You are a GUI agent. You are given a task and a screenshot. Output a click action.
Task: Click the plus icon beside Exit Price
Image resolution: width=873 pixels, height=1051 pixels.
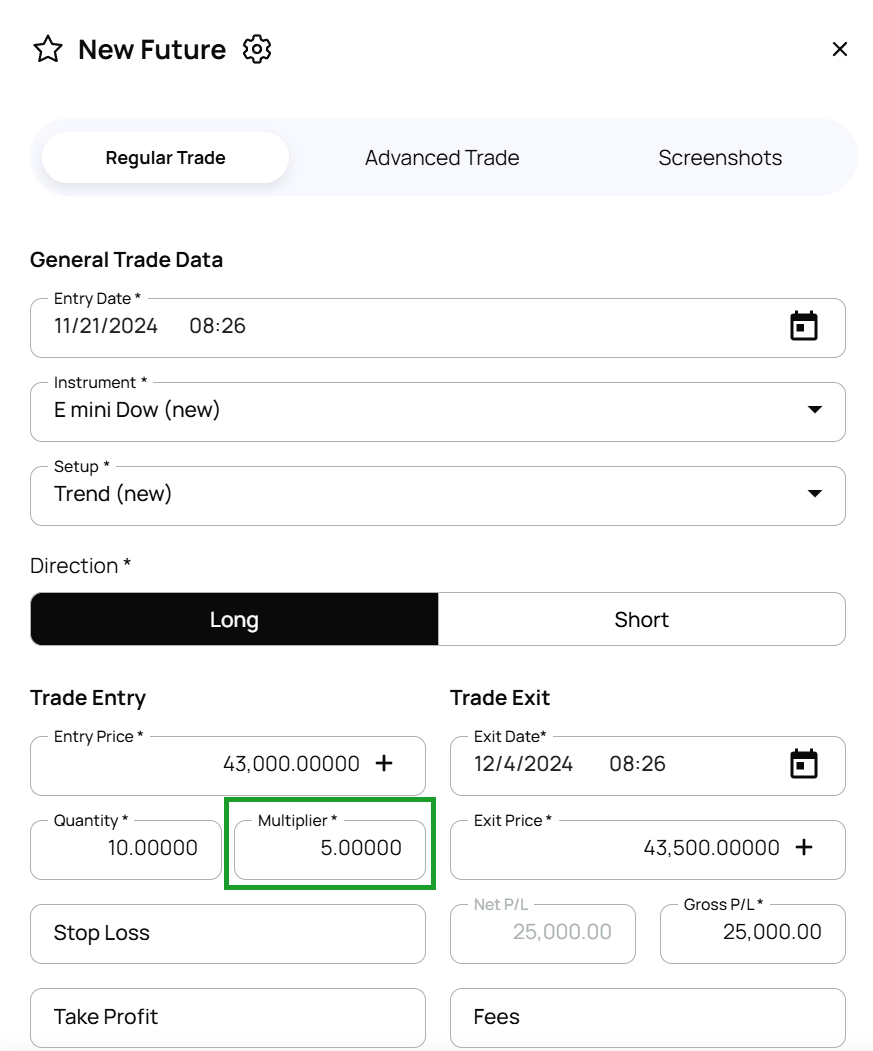[804, 848]
